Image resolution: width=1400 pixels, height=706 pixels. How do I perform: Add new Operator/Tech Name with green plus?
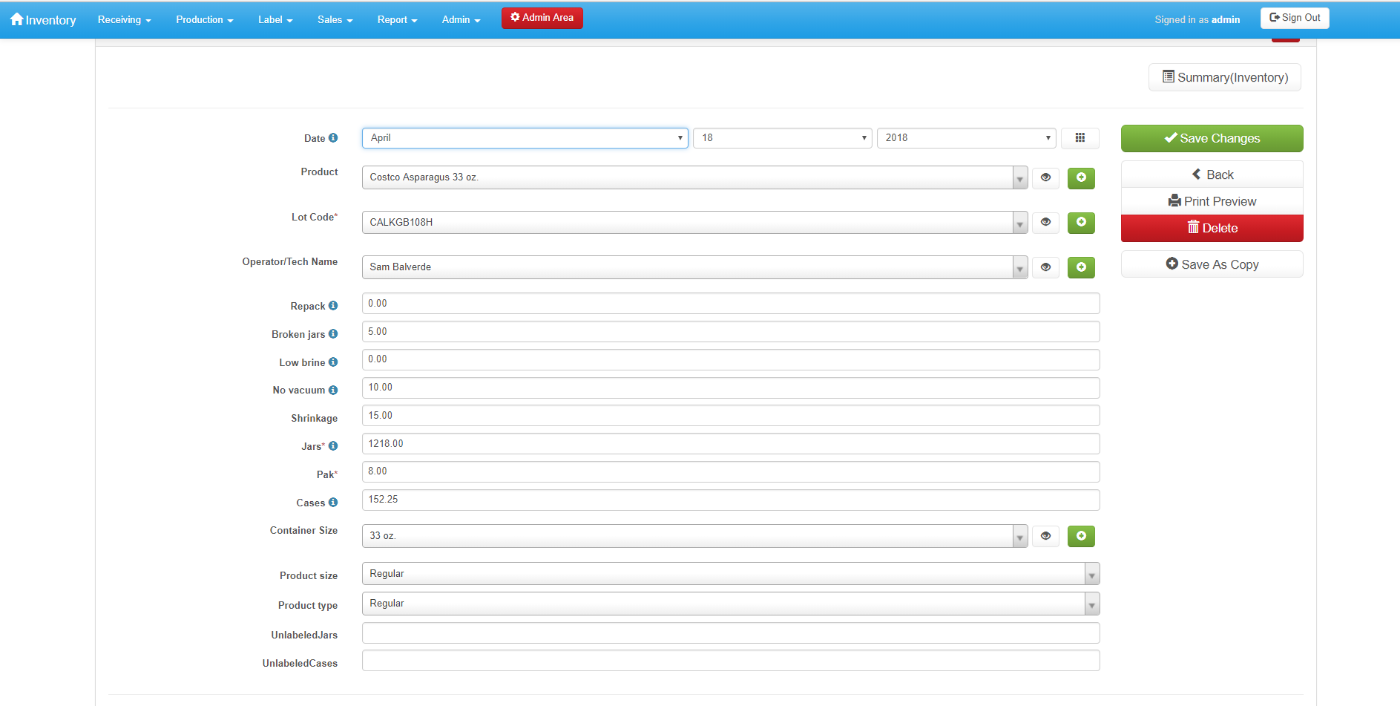tap(1081, 267)
